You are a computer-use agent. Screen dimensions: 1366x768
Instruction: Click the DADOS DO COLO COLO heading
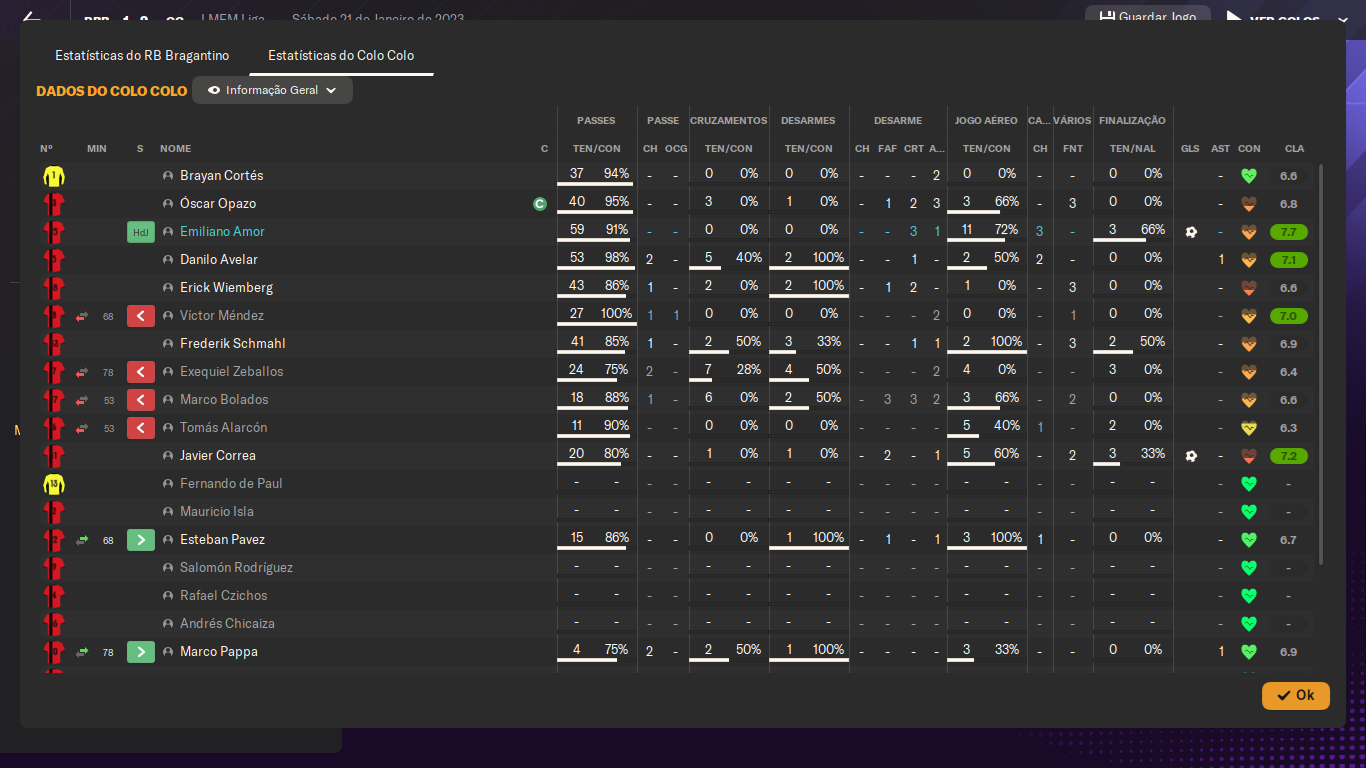coord(112,91)
